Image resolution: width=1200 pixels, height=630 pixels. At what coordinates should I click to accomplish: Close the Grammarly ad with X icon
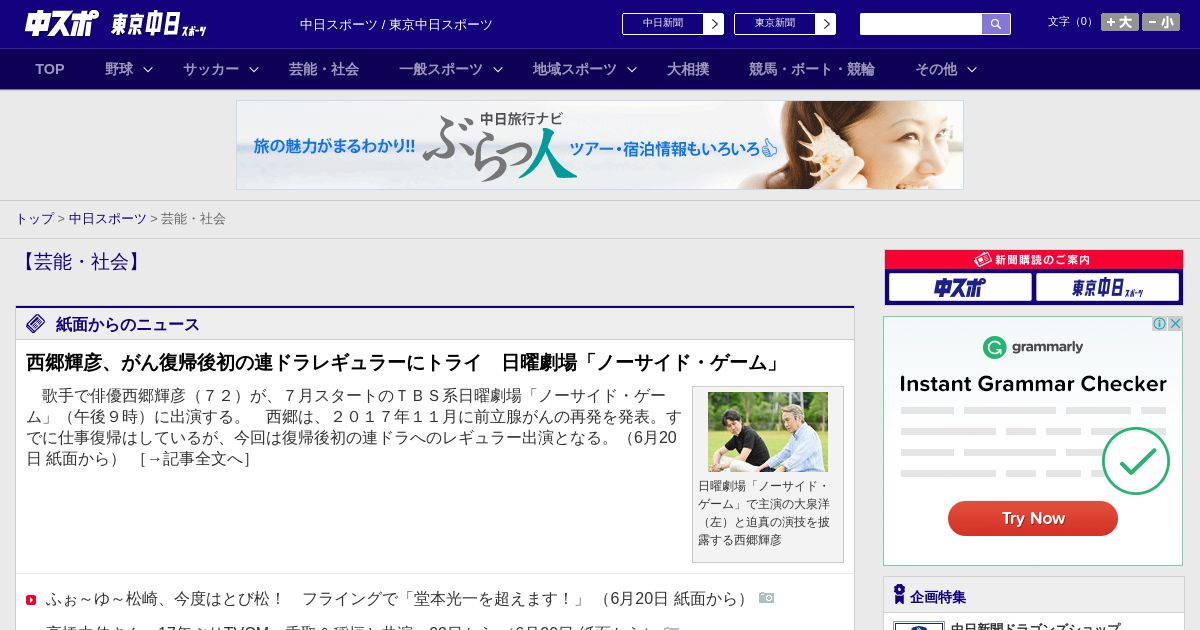pos(1176,323)
